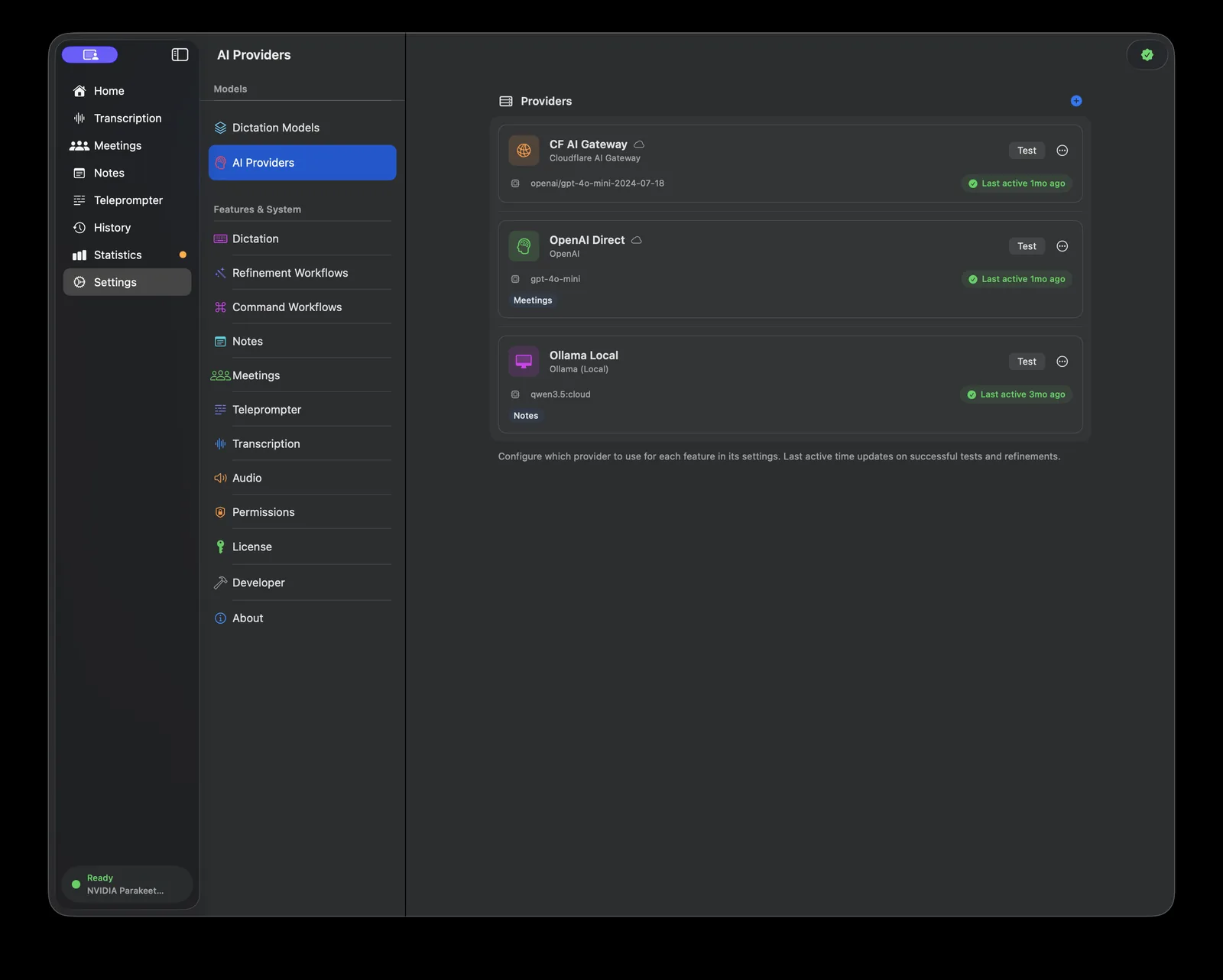Viewport: 1223px width, 980px height.
Task: Click the About info icon
Action: [x=220, y=618]
